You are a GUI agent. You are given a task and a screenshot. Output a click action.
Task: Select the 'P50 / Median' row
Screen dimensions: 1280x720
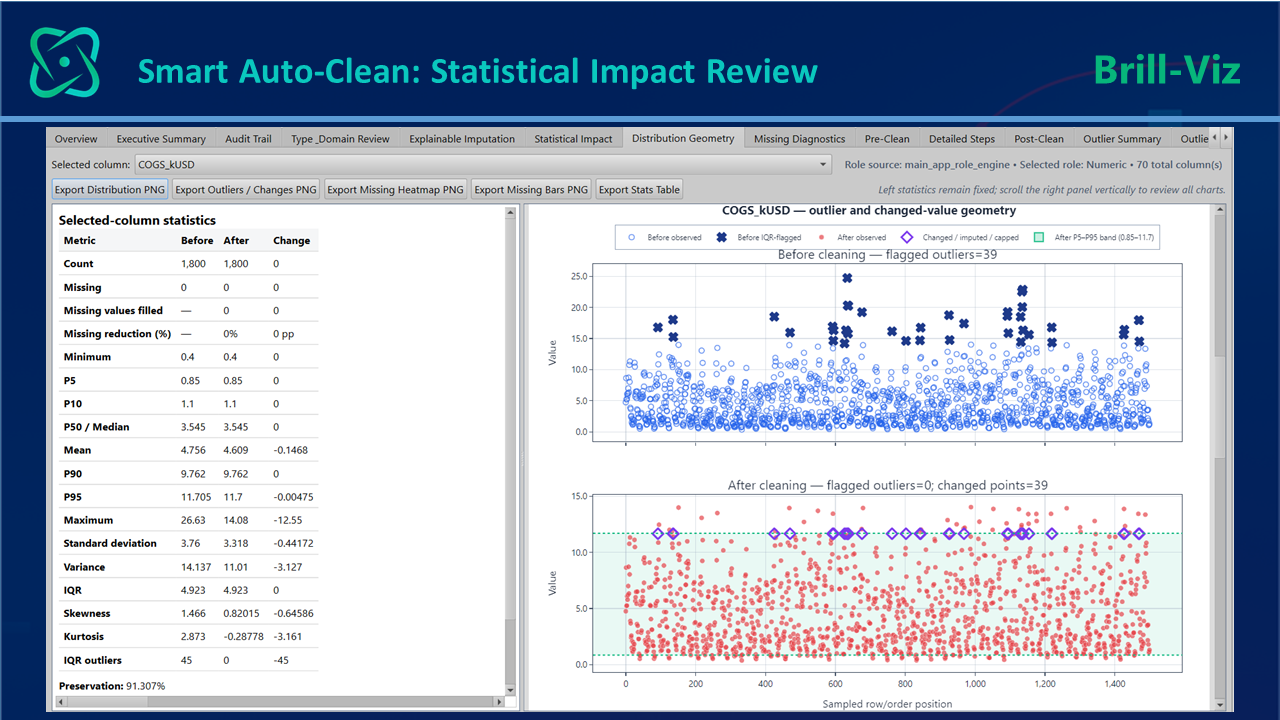(x=188, y=427)
